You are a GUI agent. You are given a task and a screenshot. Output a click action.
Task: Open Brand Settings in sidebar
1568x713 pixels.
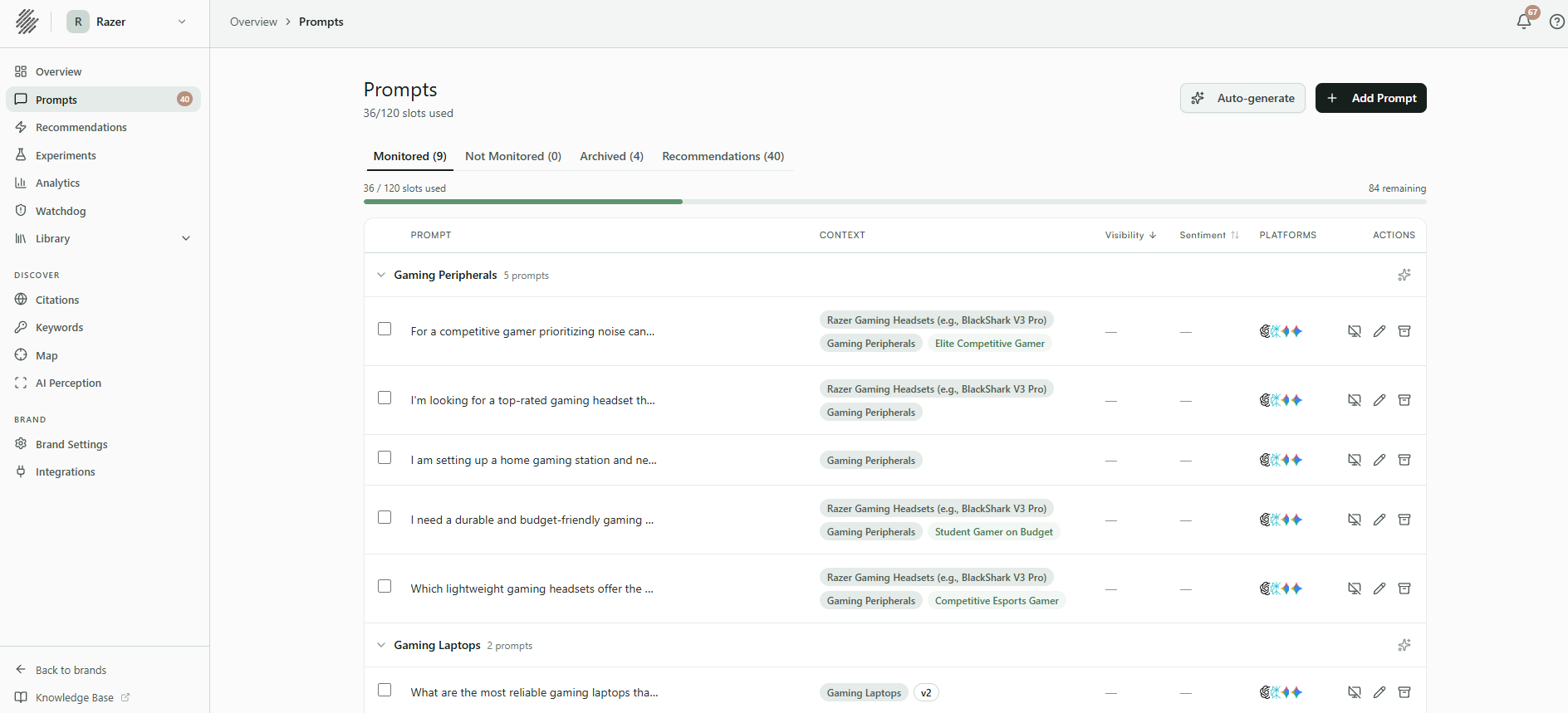click(104, 444)
